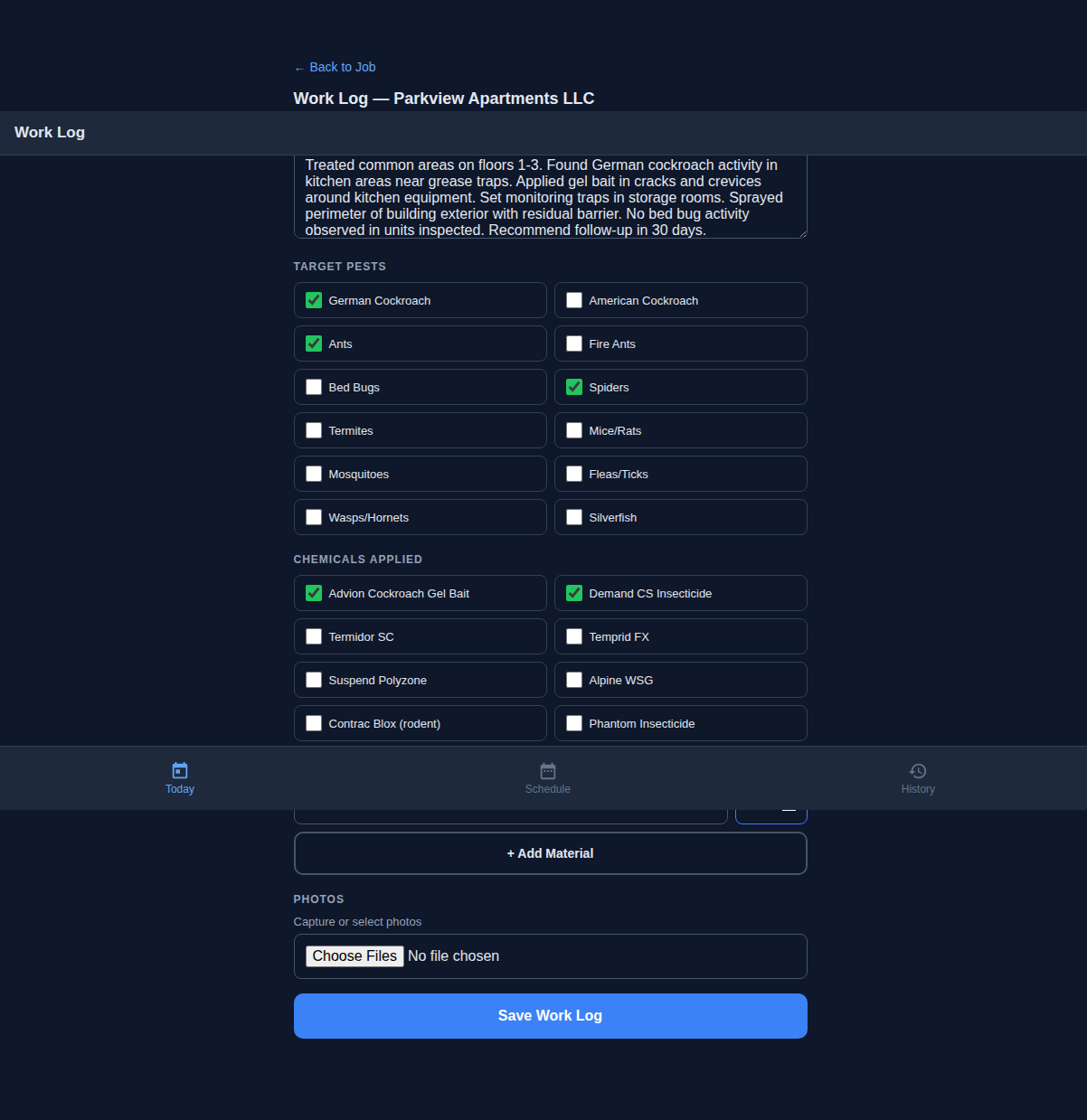Switch to the History tab label
This screenshot has height=1120, width=1087.
pos(918,789)
